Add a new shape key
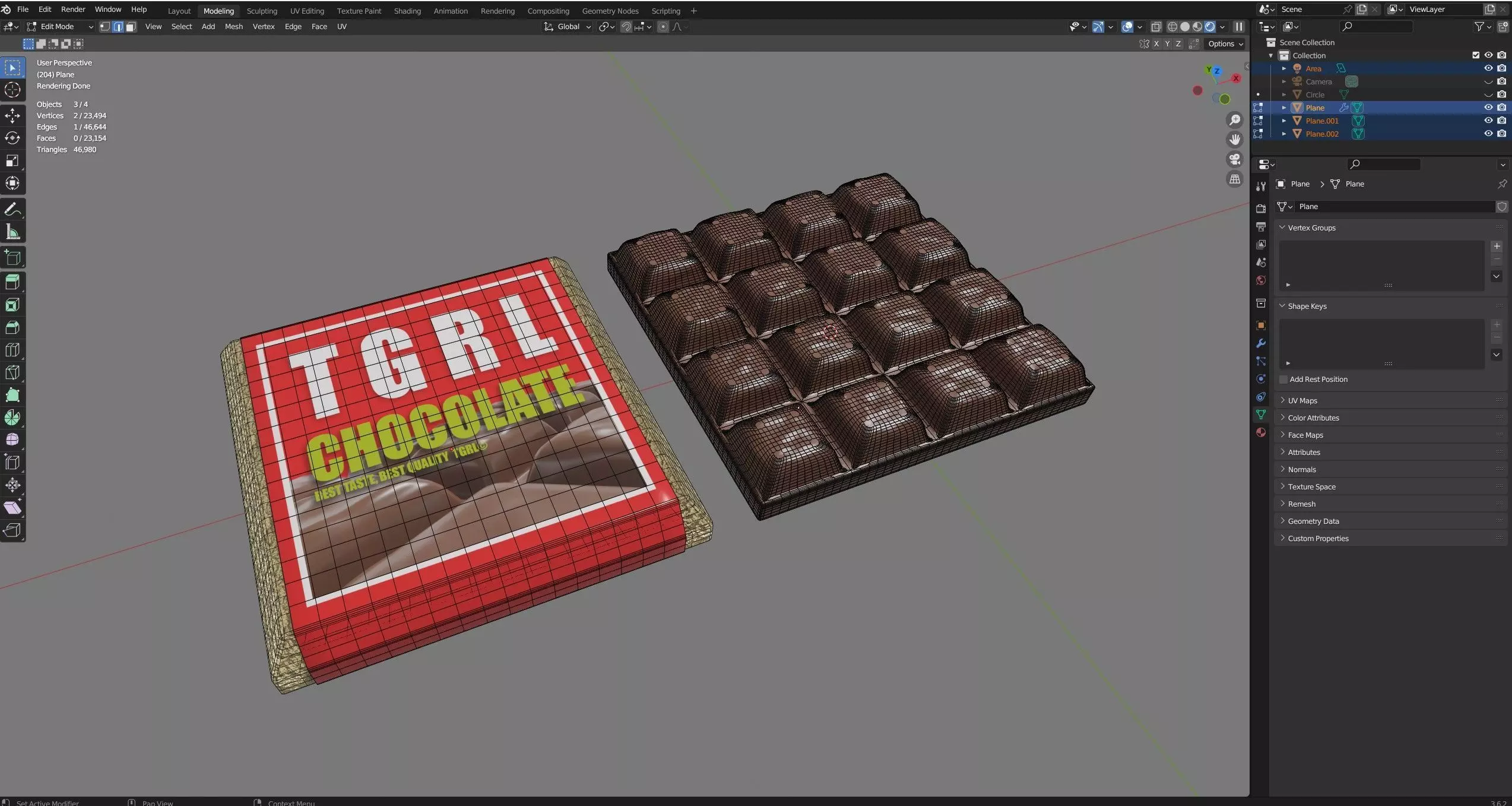 [x=1497, y=325]
